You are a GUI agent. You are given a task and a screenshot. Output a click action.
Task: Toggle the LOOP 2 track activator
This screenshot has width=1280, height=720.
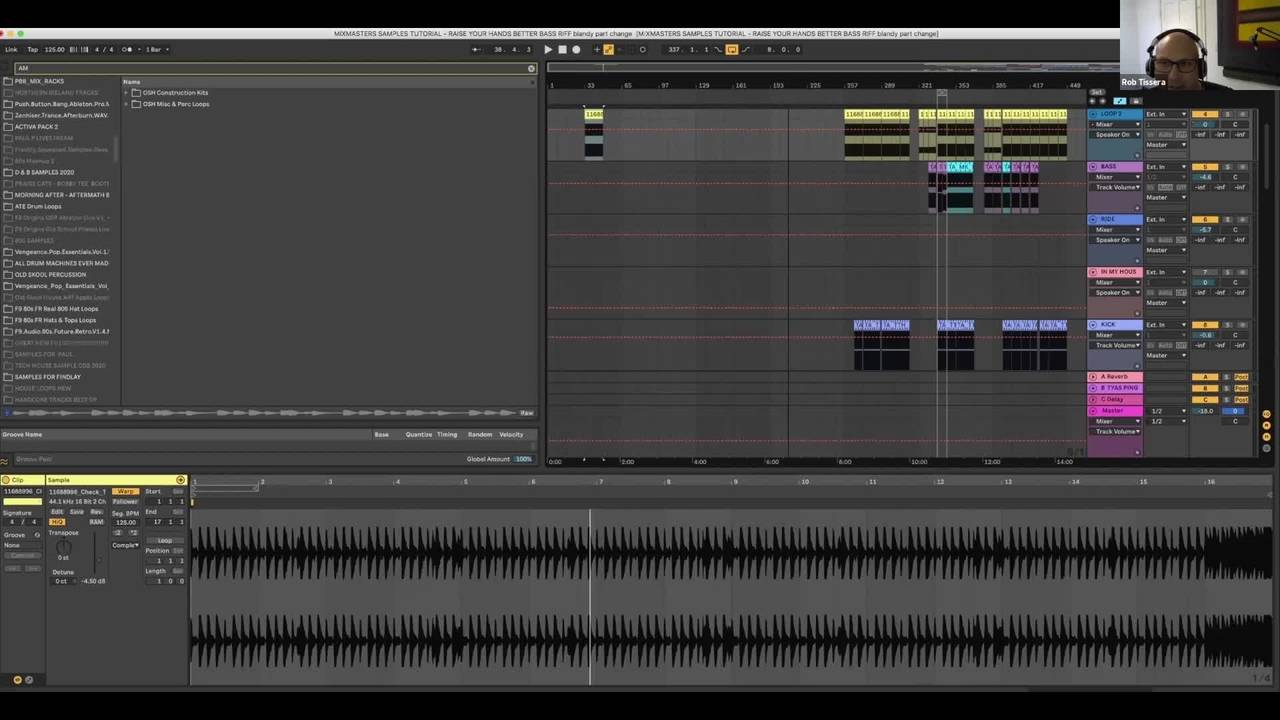point(1206,114)
